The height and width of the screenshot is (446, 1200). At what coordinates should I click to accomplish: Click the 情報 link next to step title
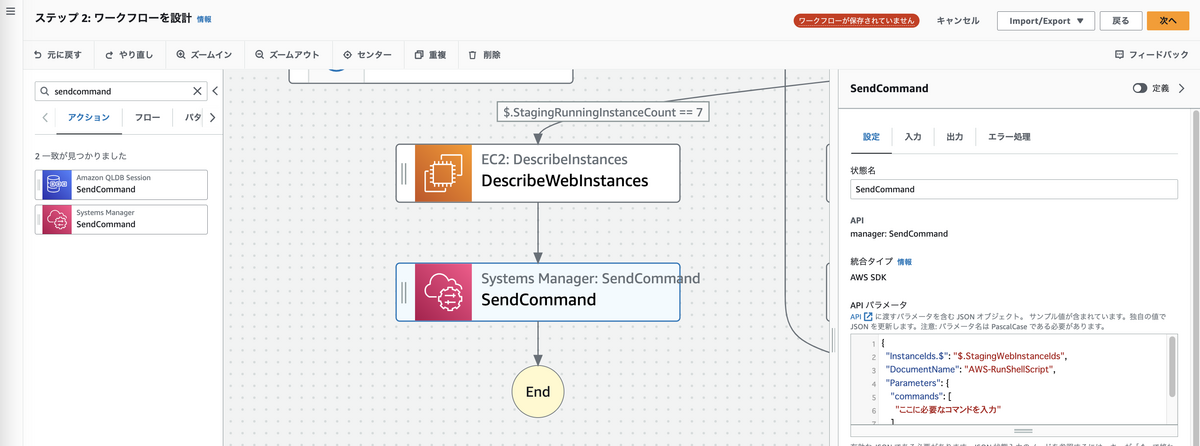click(204, 19)
